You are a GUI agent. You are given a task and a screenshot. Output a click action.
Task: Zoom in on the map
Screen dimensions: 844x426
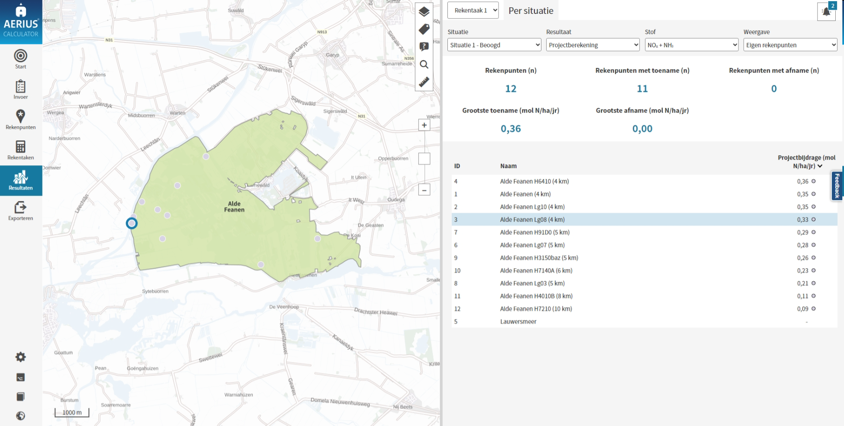pos(424,125)
